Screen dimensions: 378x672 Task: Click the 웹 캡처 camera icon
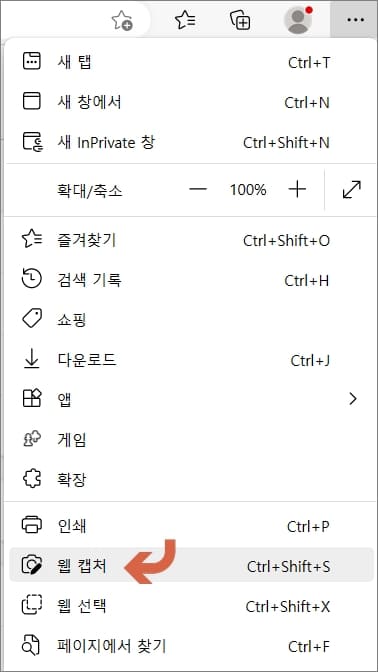[x=32, y=566]
